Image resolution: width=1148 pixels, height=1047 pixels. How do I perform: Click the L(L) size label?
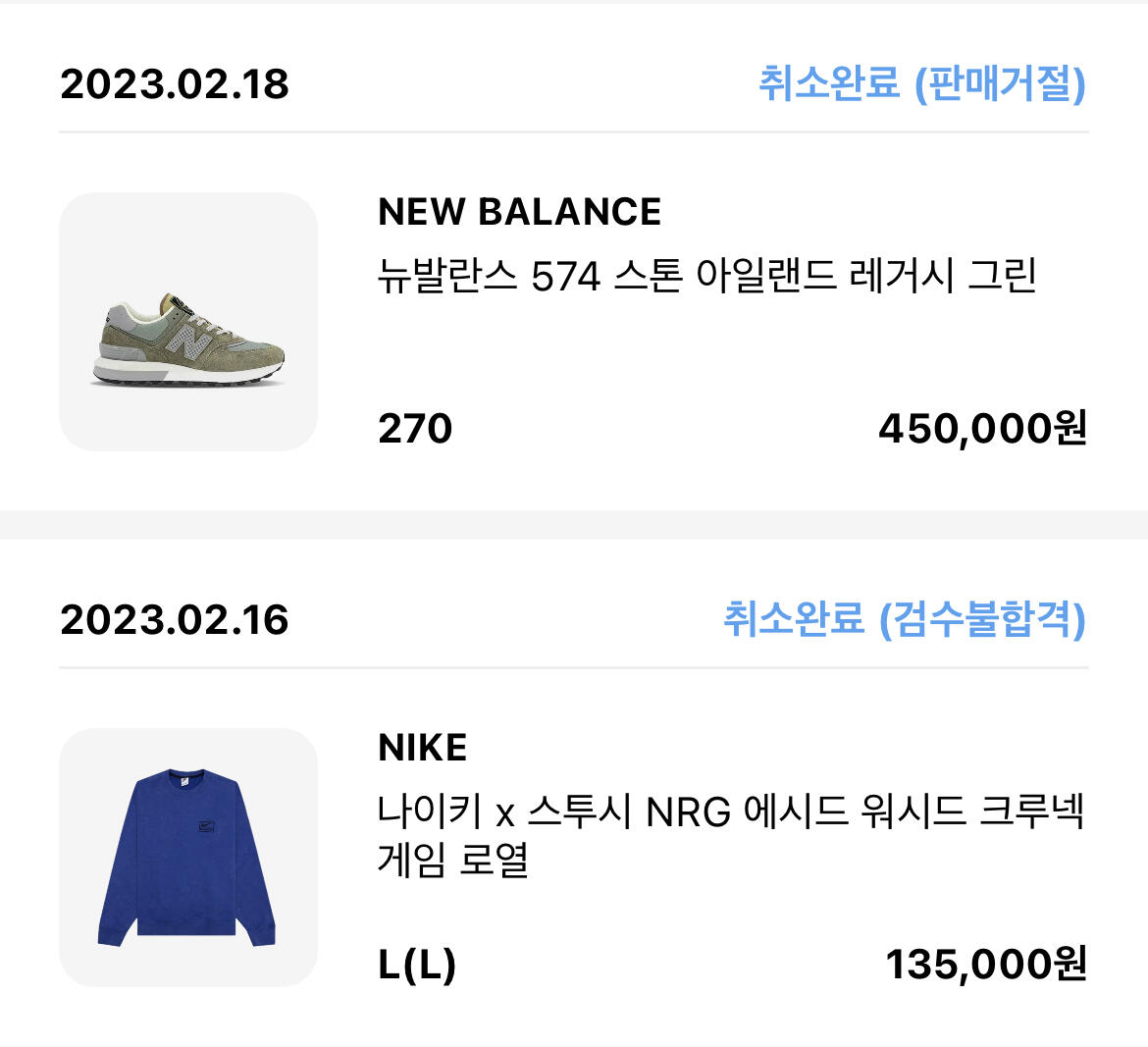pyautogui.click(x=417, y=964)
